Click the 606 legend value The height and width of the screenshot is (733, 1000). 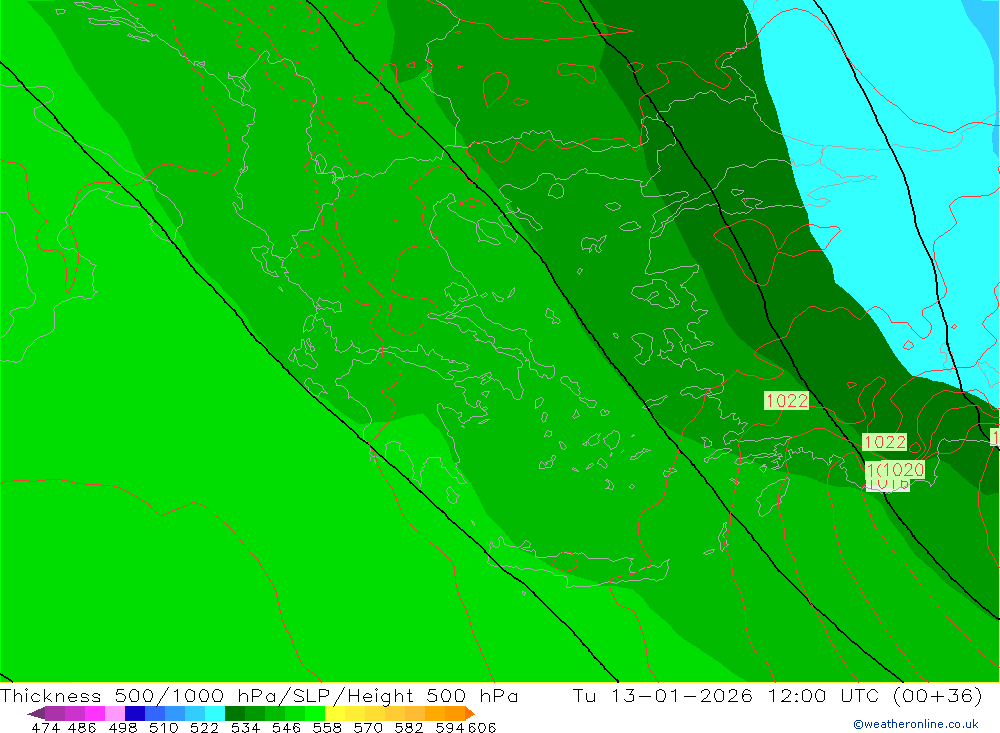pos(482,727)
